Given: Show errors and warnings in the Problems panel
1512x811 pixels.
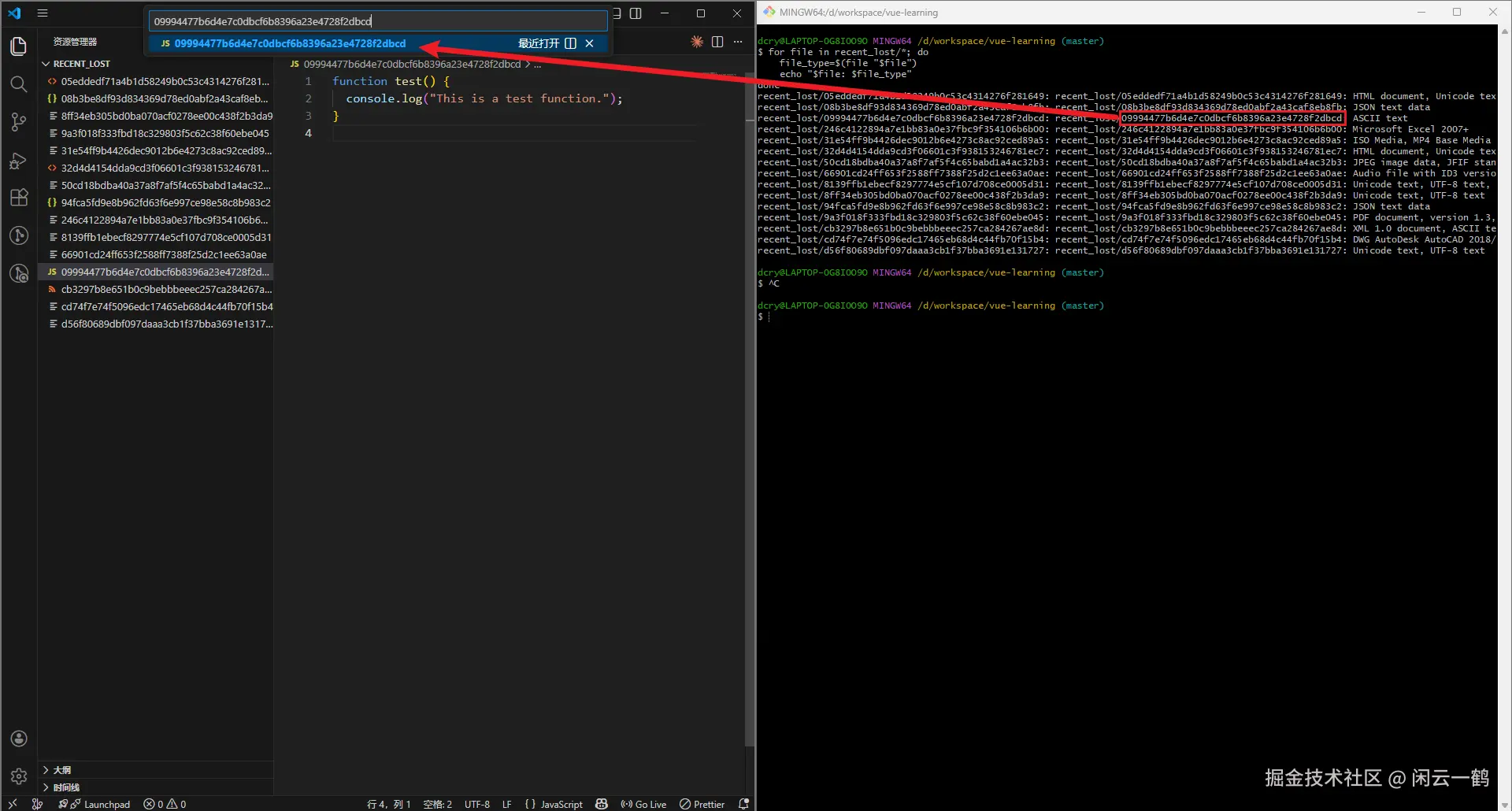Looking at the screenshot, I should pyautogui.click(x=165, y=804).
